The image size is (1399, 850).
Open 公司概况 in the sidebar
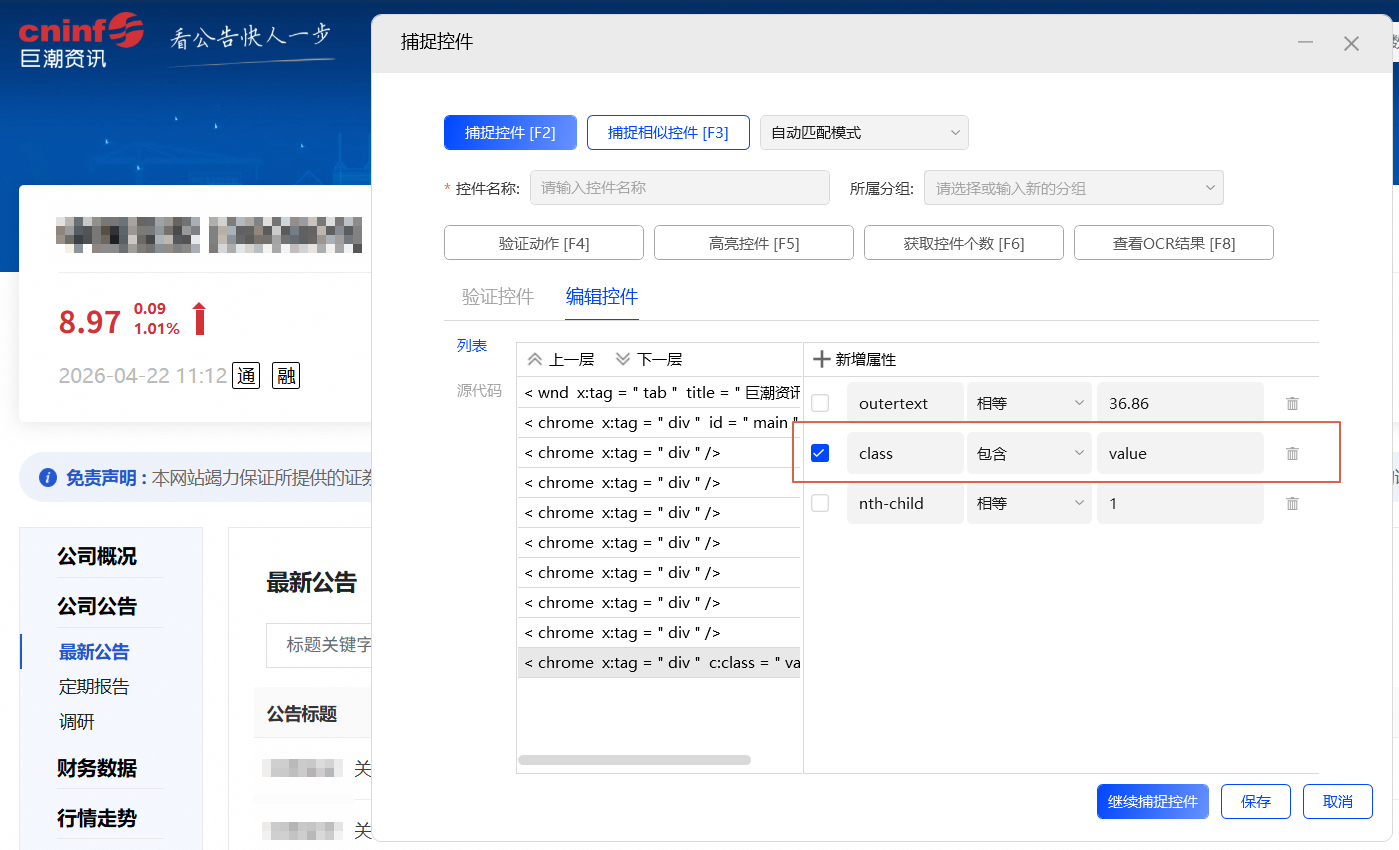coord(97,557)
